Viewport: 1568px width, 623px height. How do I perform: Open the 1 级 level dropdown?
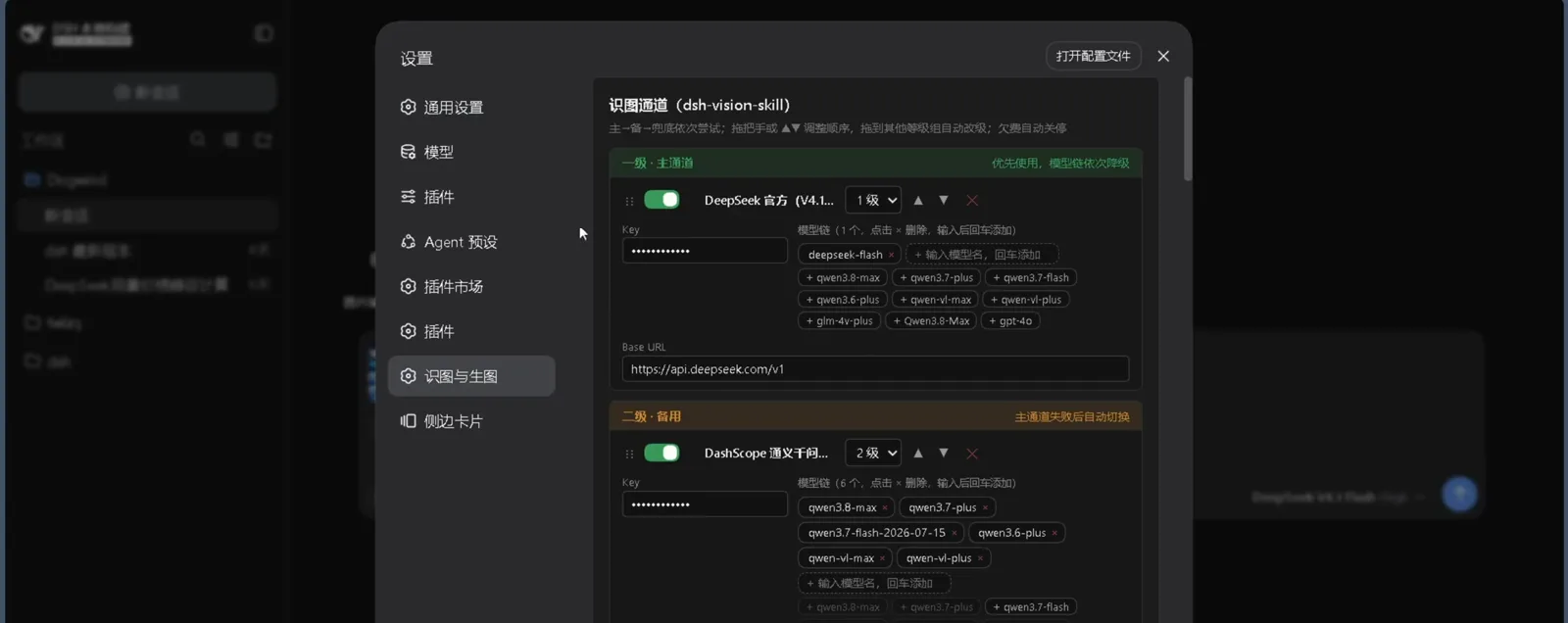(x=873, y=200)
